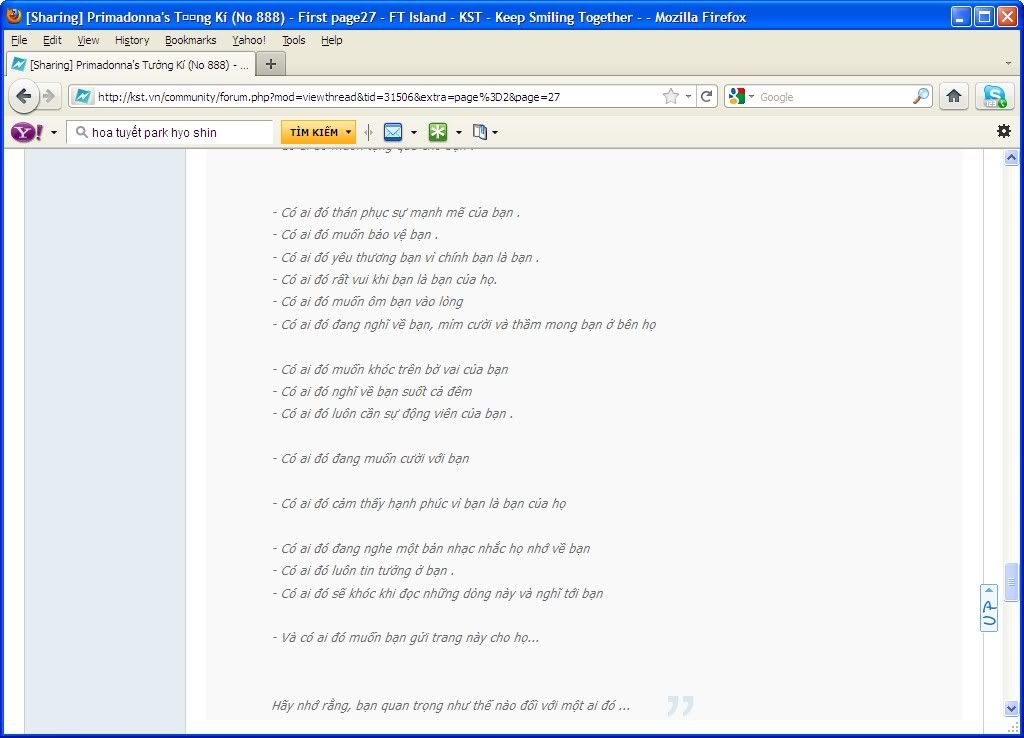The height and width of the screenshot is (738, 1024).
Task: Click text 'Có ai đó yêu thương bạn vì chính bạn'
Action: [x=406, y=257]
